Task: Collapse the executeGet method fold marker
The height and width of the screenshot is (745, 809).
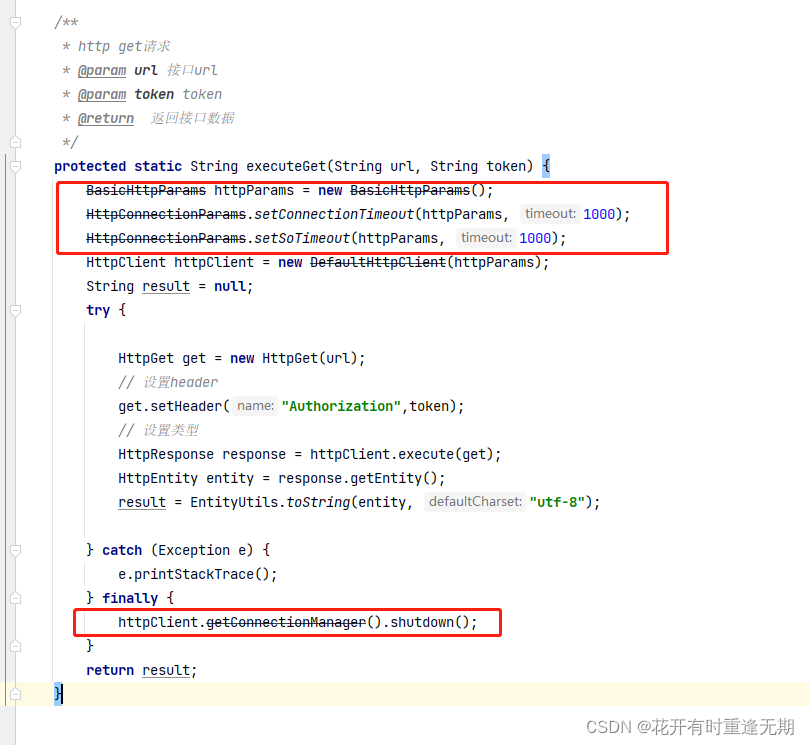Action: click(15, 166)
